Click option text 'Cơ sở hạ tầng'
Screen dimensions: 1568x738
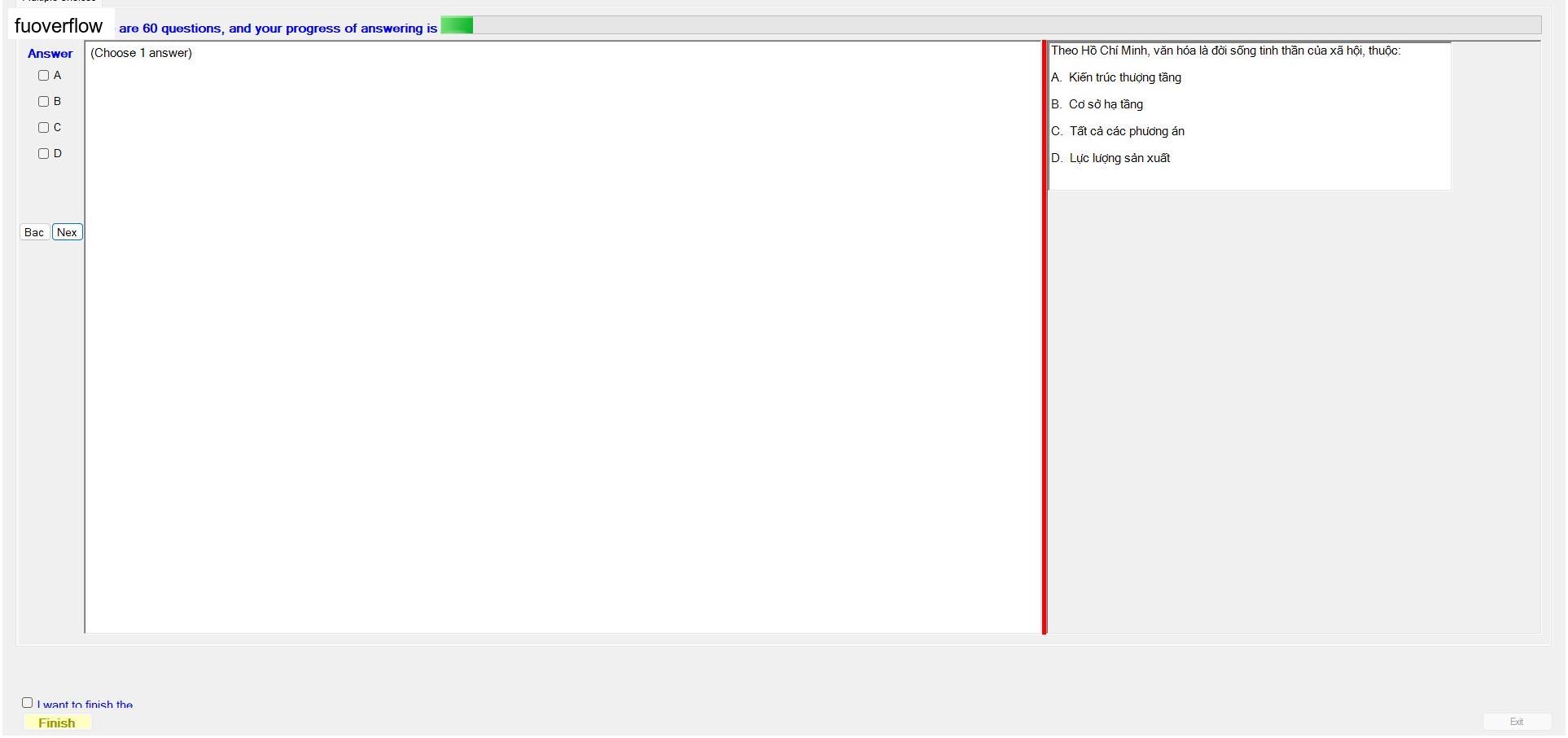(x=1106, y=104)
